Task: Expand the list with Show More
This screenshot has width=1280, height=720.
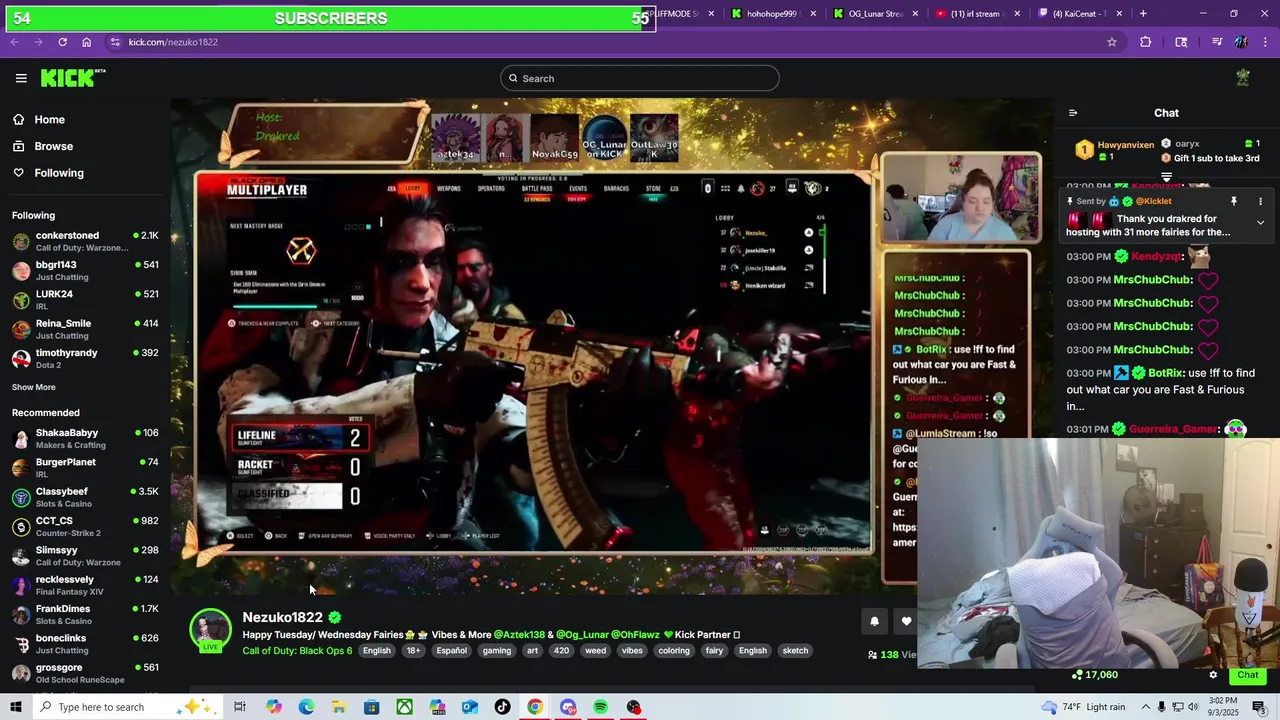Action: click(x=34, y=387)
